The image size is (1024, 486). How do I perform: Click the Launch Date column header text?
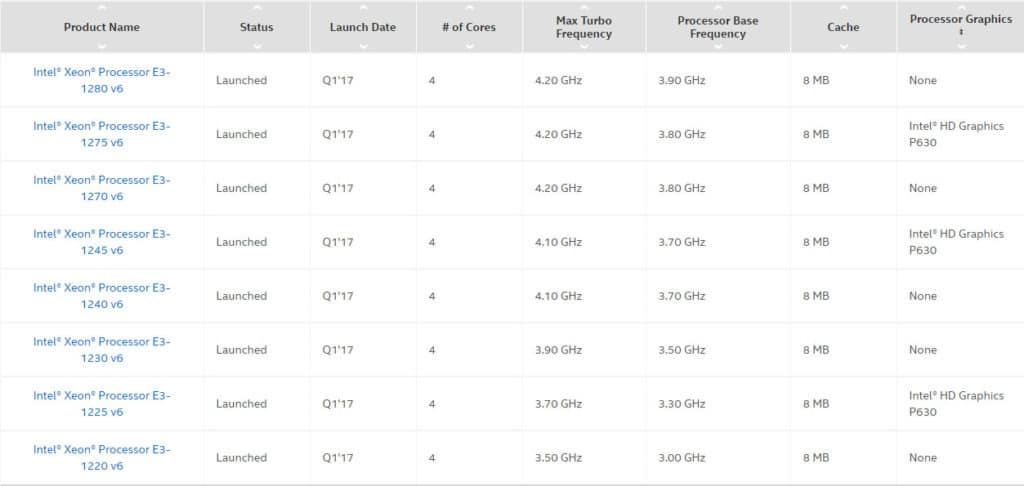[363, 27]
